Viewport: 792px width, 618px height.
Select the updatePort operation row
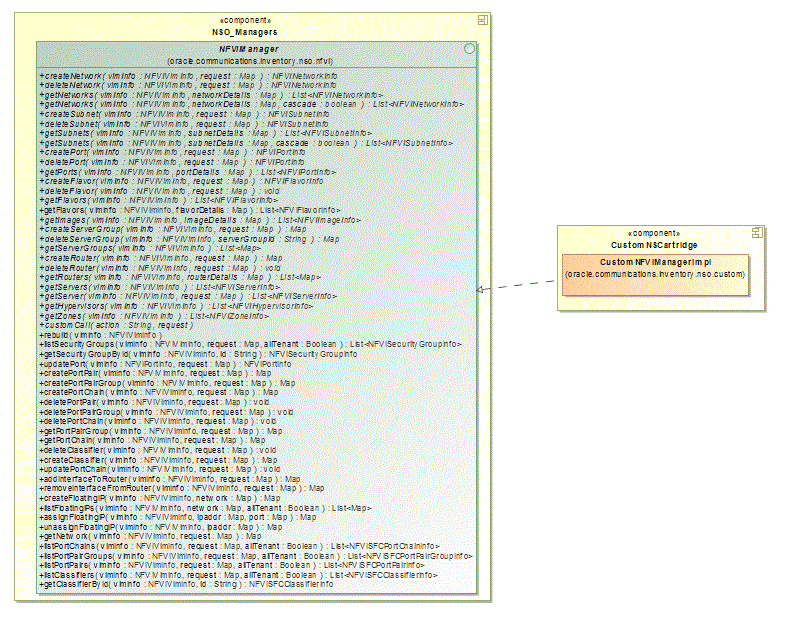165,364
